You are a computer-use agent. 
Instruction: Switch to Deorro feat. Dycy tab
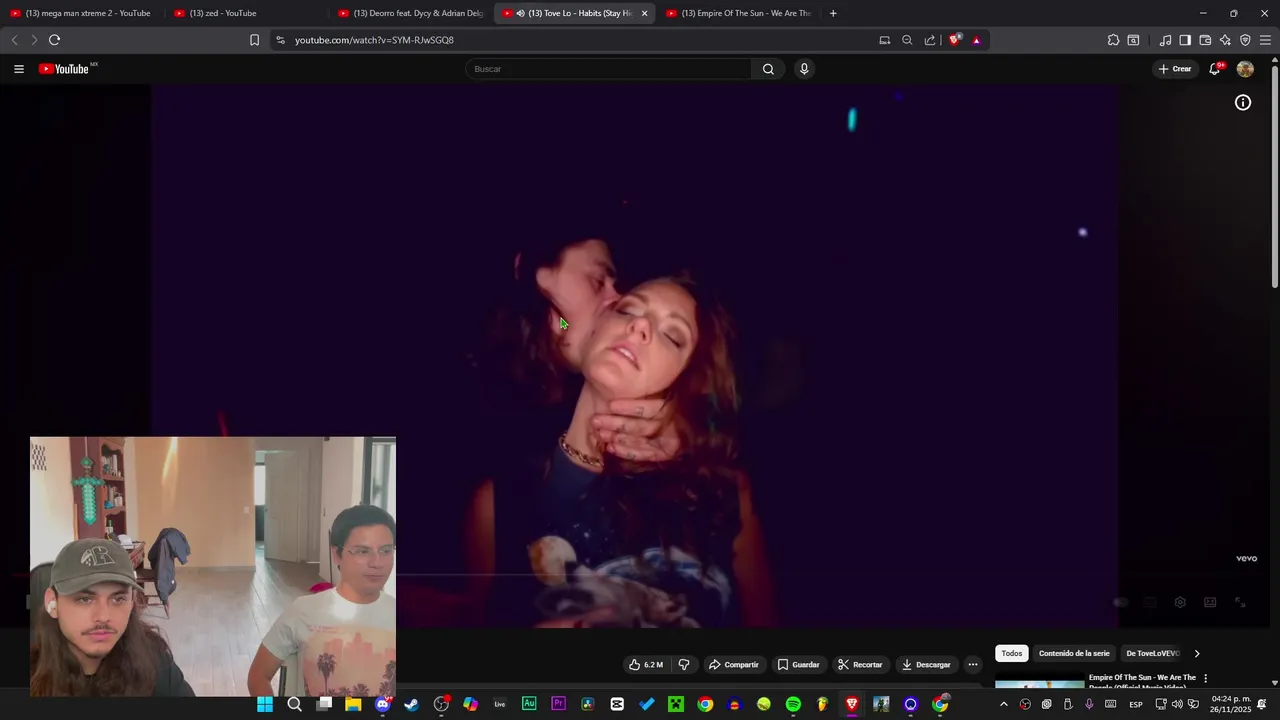(x=411, y=13)
